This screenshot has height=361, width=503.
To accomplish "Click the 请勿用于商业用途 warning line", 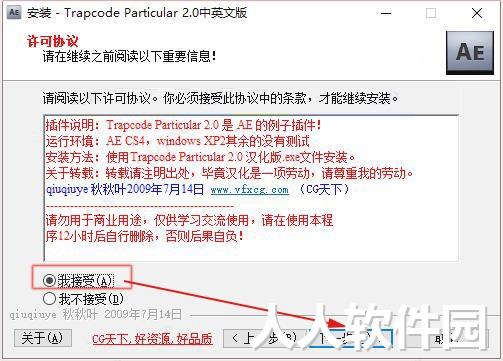I will pos(189,220).
